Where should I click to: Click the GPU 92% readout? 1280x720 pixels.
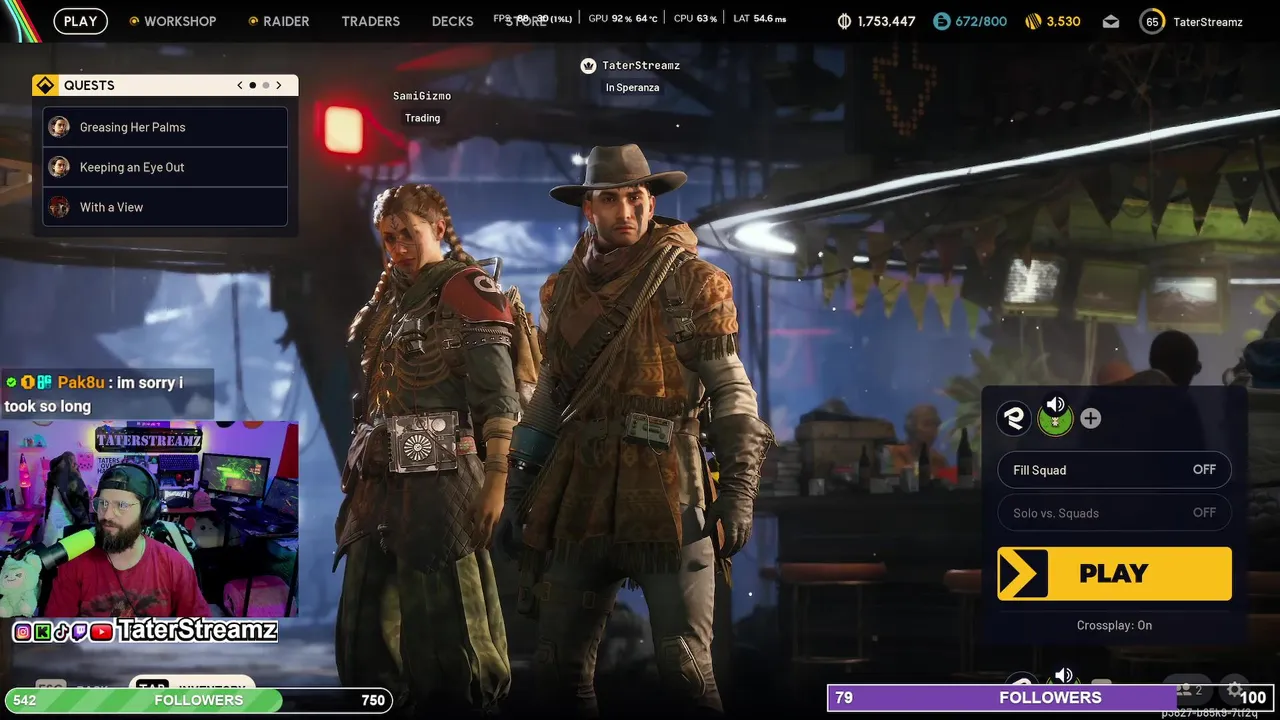coord(622,18)
